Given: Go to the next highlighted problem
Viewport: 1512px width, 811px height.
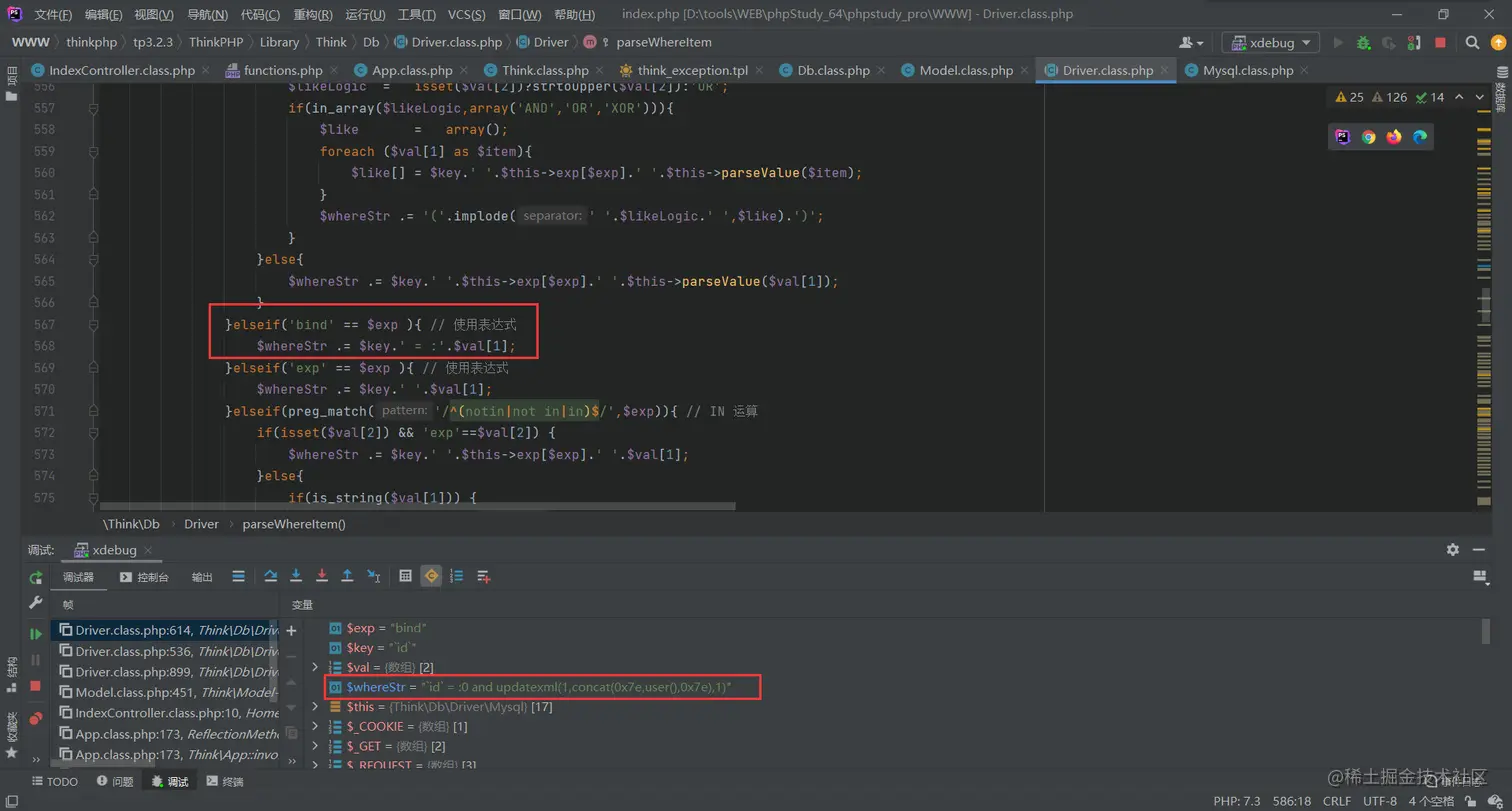Looking at the screenshot, I should pyautogui.click(x=1480, y=97).
